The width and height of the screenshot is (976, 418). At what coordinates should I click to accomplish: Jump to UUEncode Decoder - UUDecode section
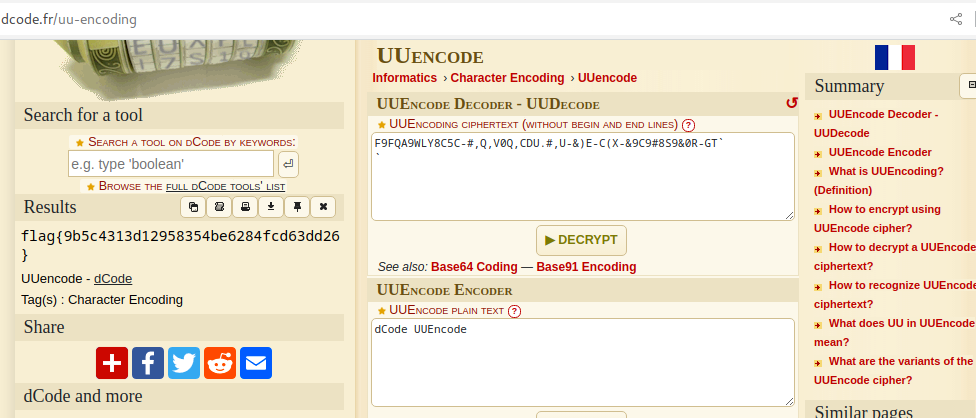(876, 124)
